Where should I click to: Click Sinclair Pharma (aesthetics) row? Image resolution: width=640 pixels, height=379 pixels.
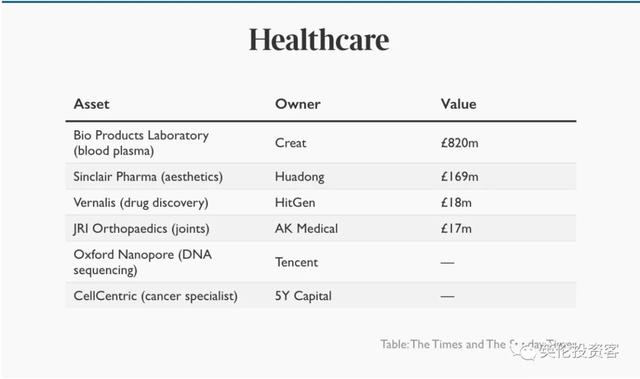tap(321, 177)
